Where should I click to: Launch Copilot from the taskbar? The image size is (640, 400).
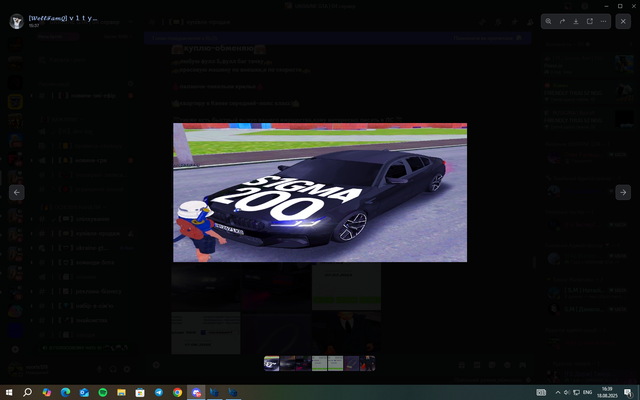tap(47, 392)
